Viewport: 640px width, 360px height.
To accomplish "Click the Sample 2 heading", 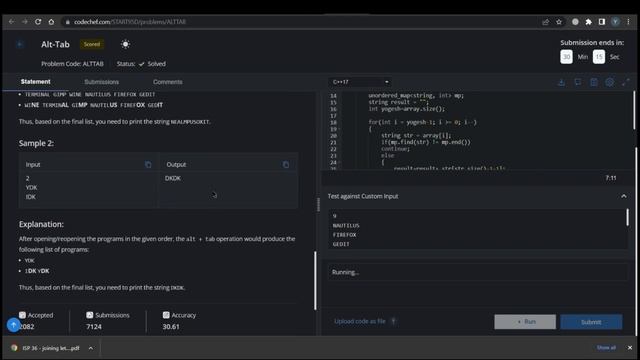I will [36, 143].
